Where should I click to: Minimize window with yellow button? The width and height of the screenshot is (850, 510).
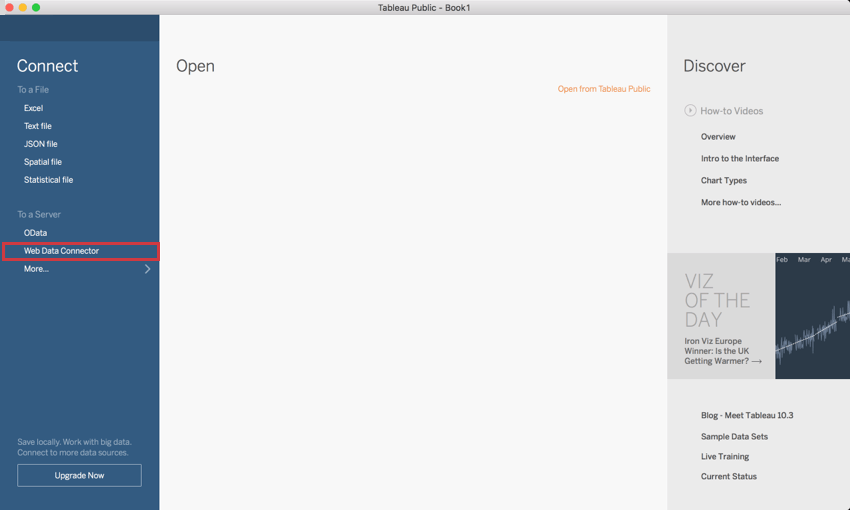(22, 7)
